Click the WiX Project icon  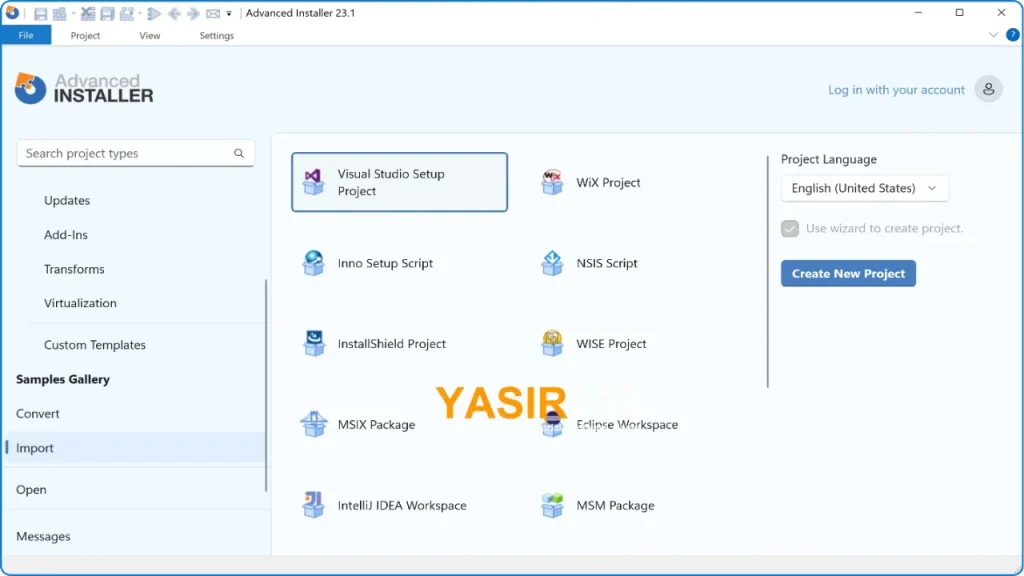coord(552,182)
